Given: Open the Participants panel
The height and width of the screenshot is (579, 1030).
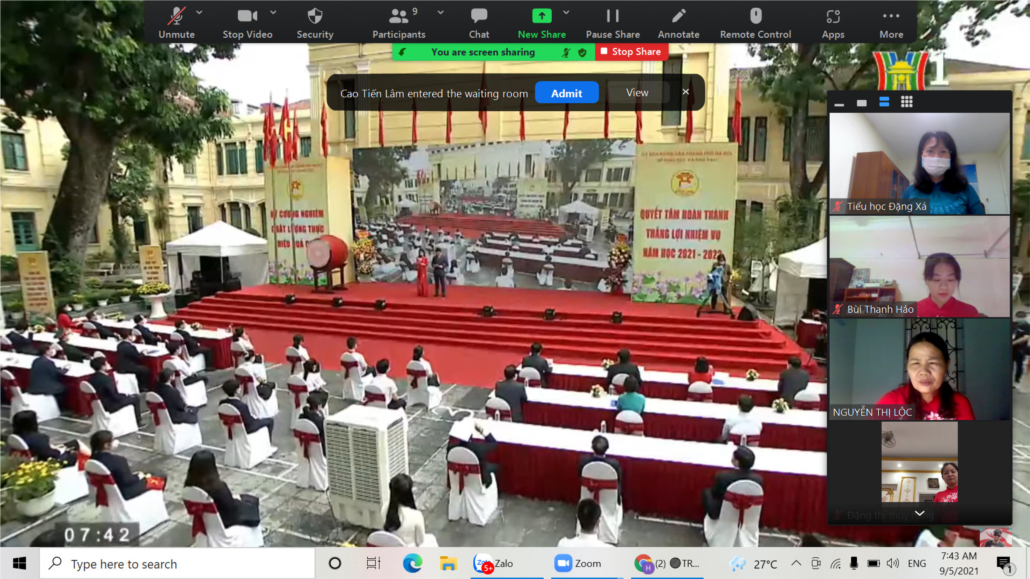Looking at the screenshot, I should click(x=398, y=22).
